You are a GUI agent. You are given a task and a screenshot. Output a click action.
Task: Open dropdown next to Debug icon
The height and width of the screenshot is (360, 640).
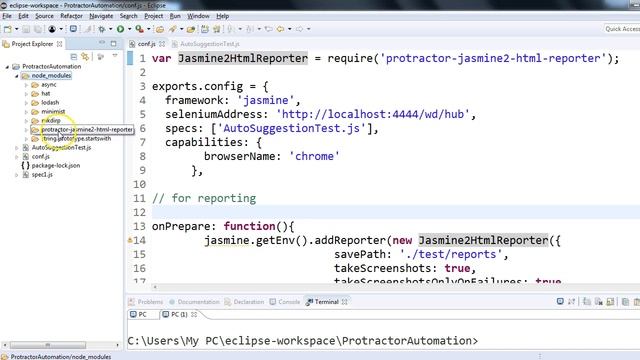pyautogui.click(x=110, y=29)
